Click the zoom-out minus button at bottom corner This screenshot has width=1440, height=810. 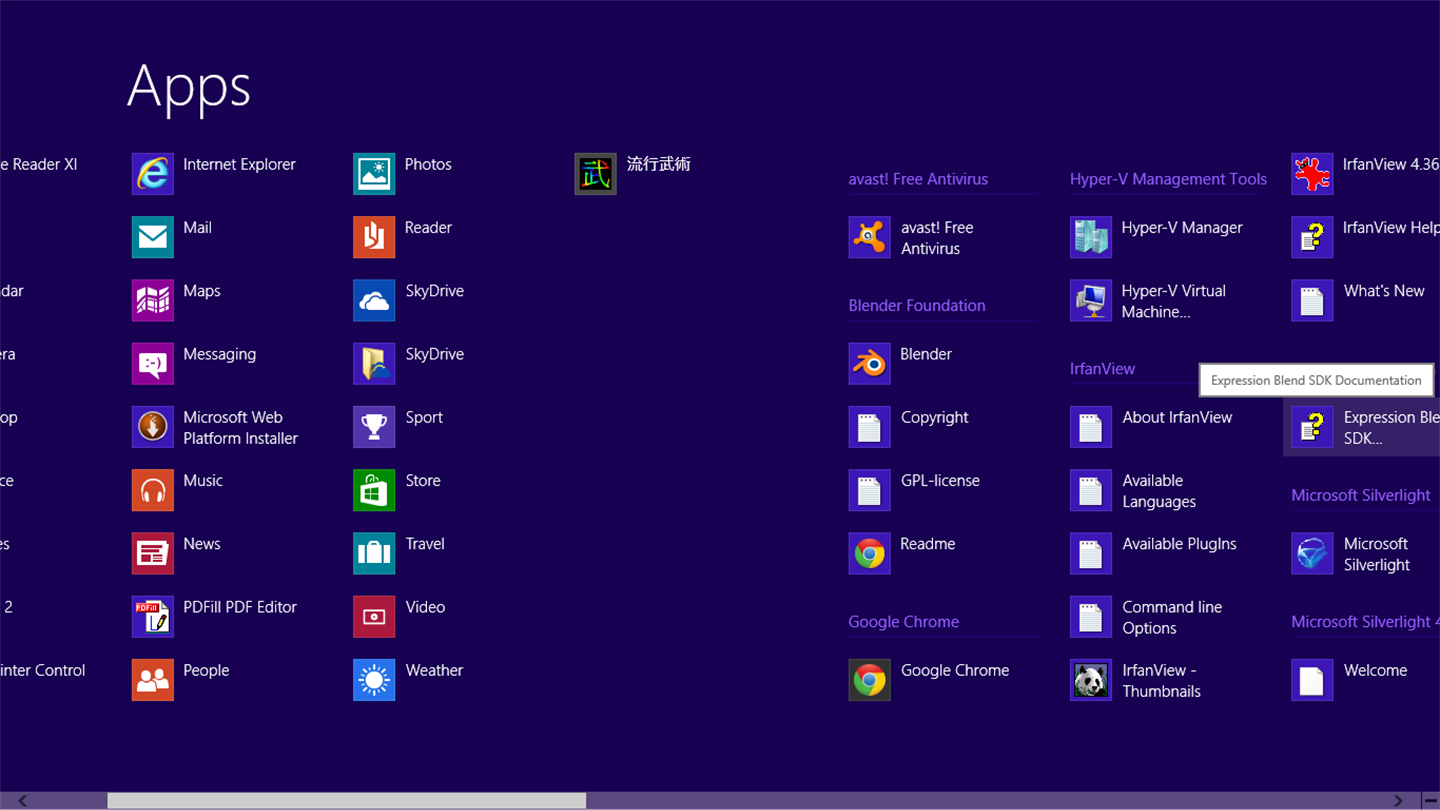click(x=1431, y=801)
